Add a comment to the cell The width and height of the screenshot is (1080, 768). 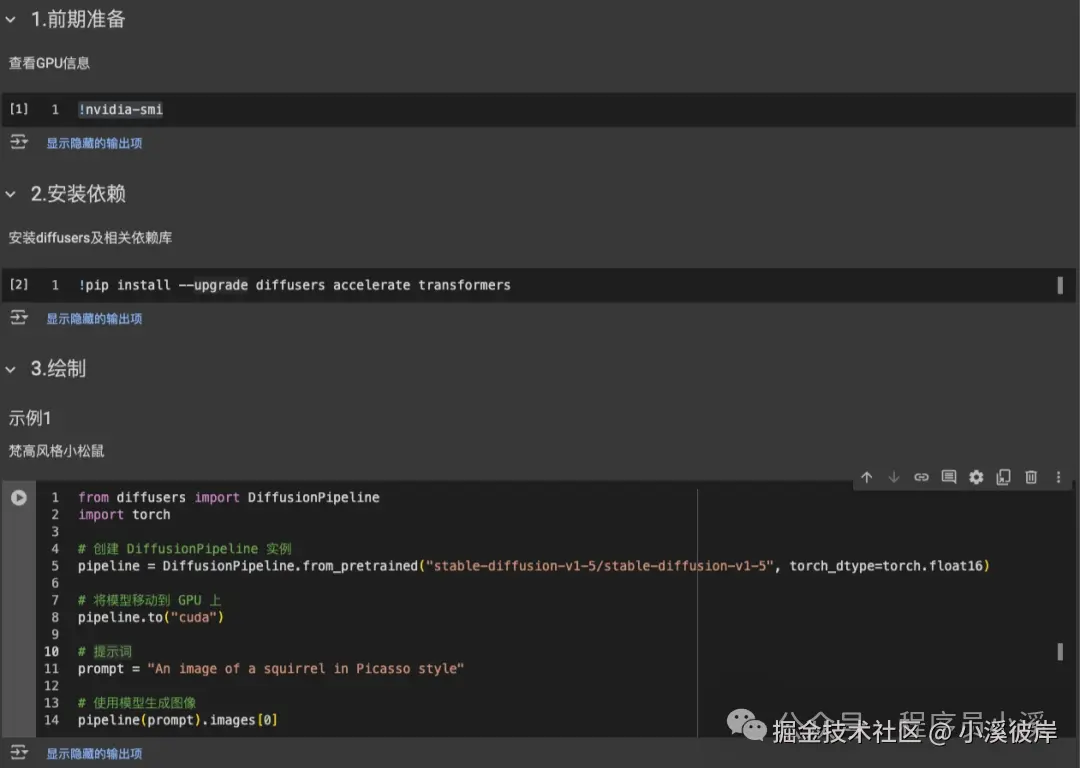(x=949, y=477)
